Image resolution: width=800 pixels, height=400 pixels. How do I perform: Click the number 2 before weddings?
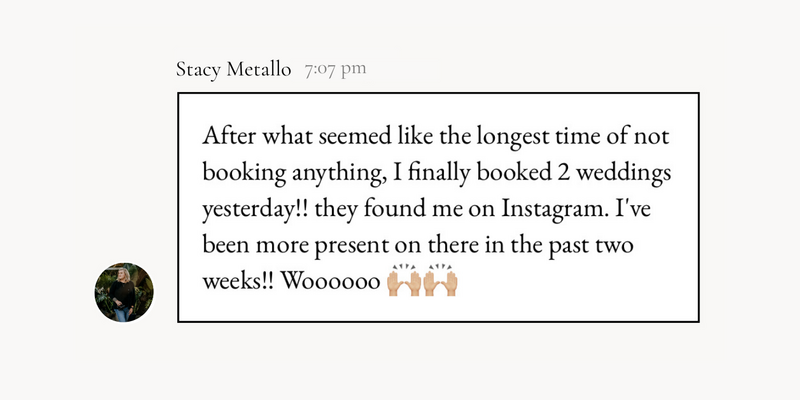[560, 173]
